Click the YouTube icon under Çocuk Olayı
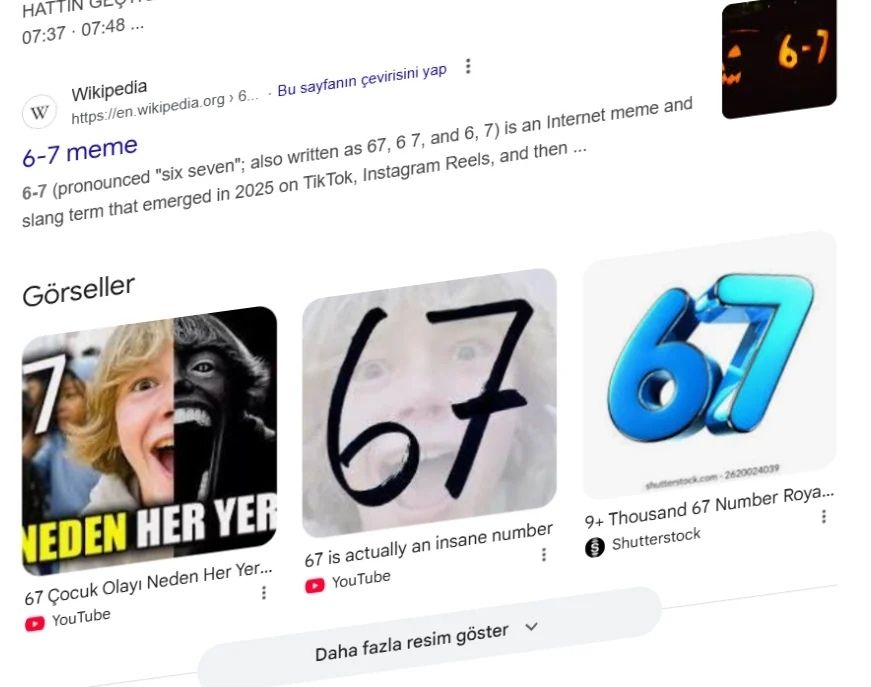 click(x=34, y=624)
